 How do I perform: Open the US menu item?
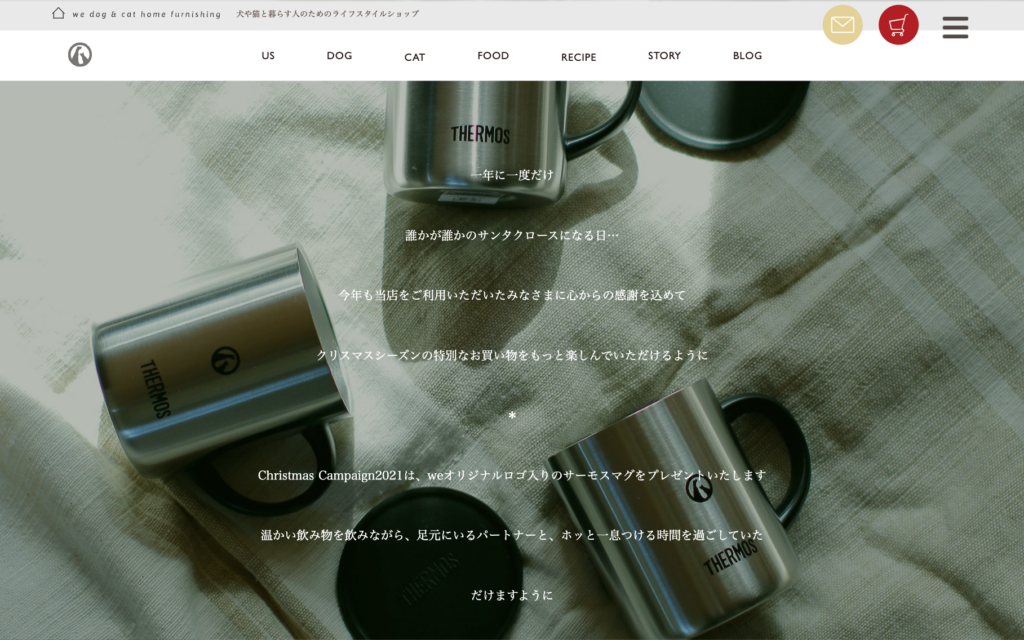click(268, 56)
